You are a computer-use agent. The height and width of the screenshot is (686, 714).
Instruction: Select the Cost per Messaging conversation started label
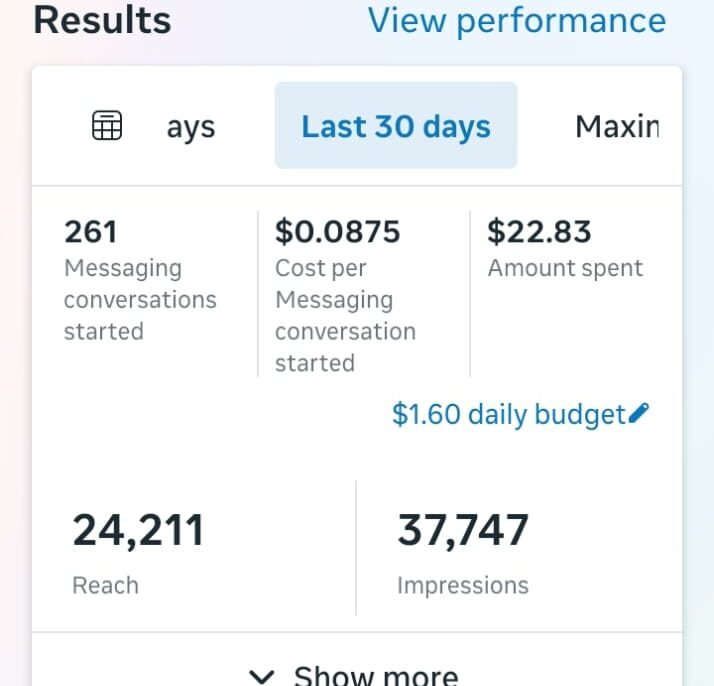pos(345,315)
